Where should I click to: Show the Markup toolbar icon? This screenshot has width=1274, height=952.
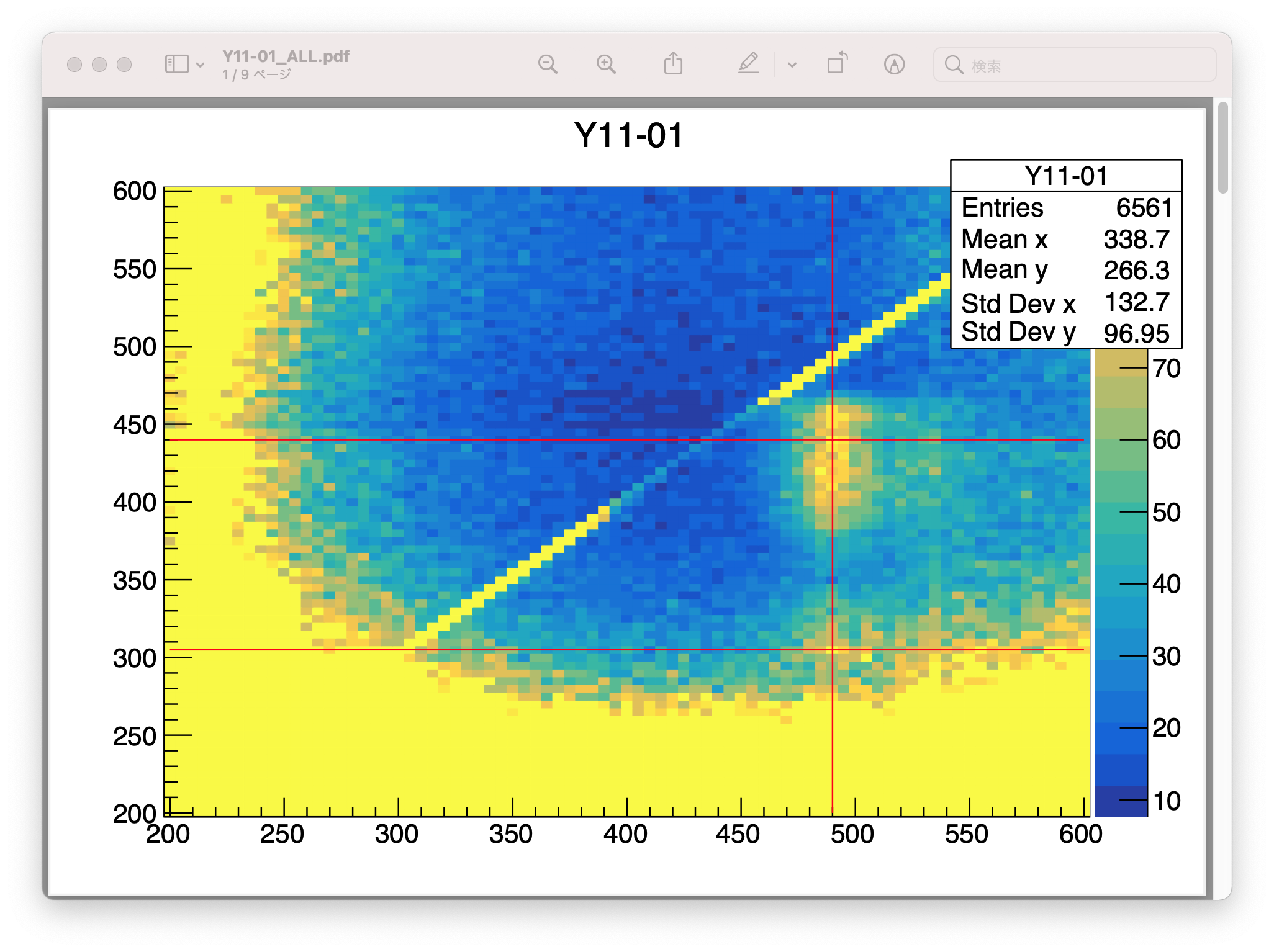click(x=894, y=64)
